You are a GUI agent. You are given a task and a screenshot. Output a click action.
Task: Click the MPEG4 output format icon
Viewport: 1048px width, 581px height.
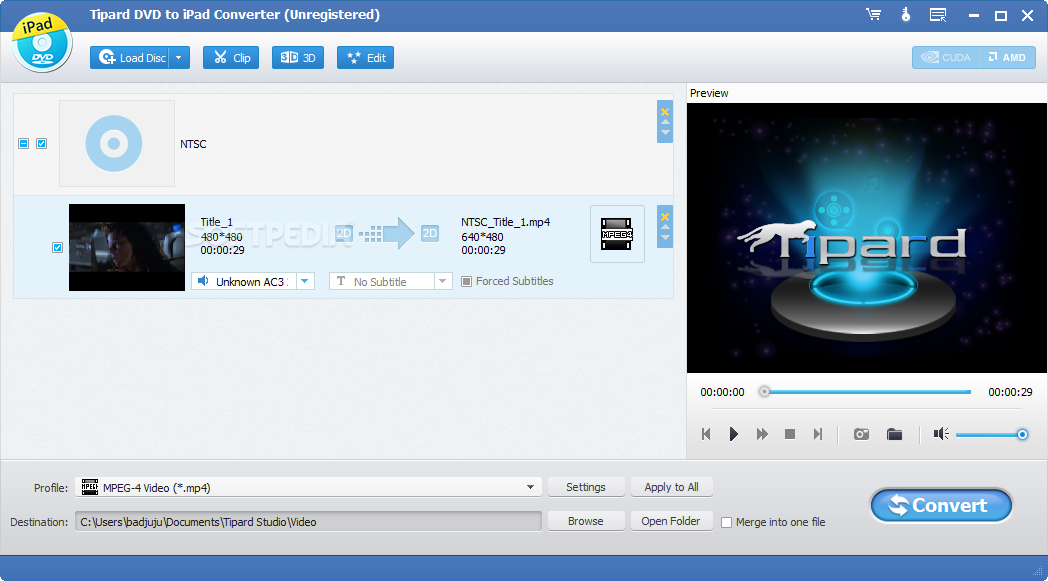point(617,234)
